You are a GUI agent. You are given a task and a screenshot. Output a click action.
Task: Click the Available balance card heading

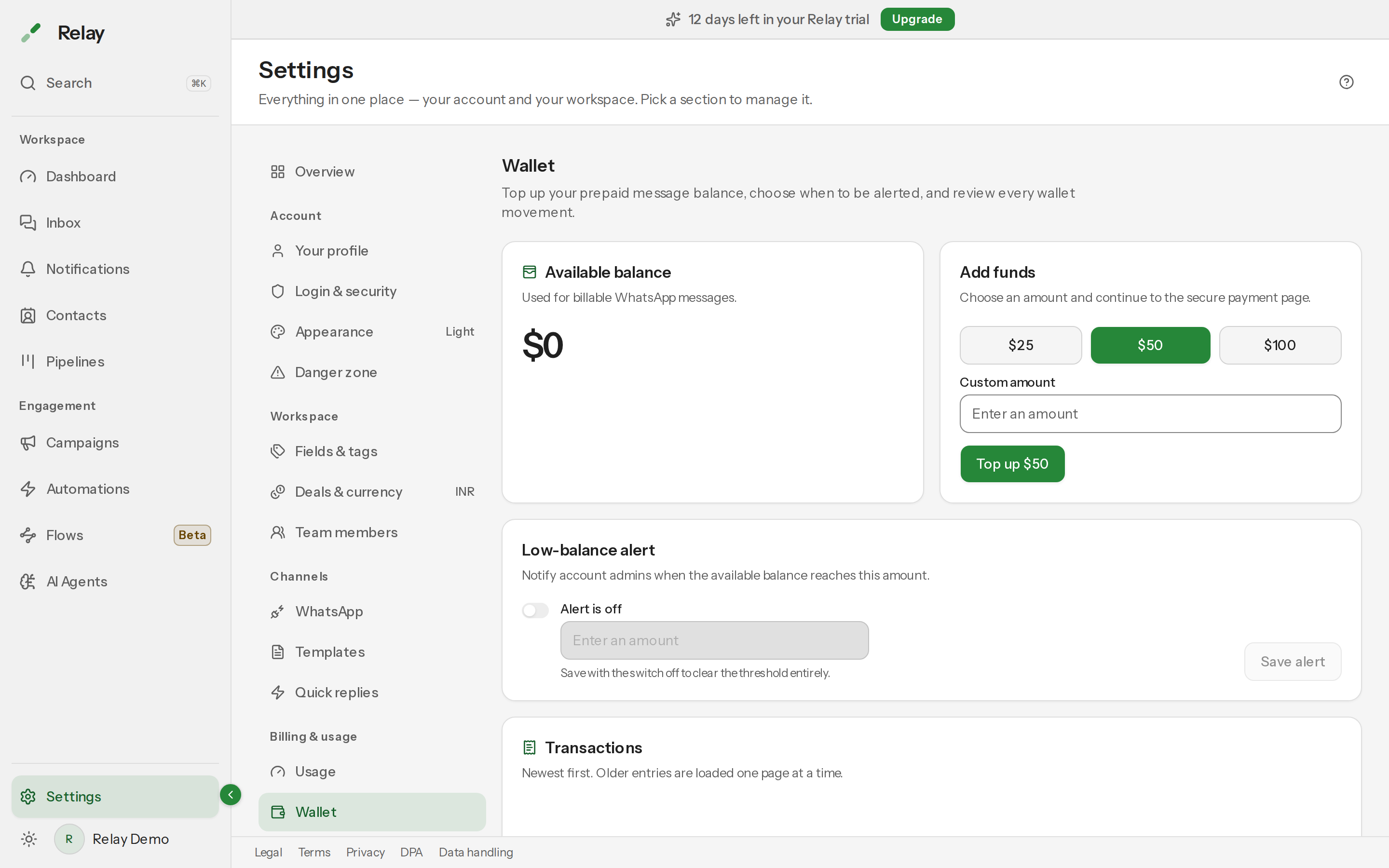(x=608, y=272)
